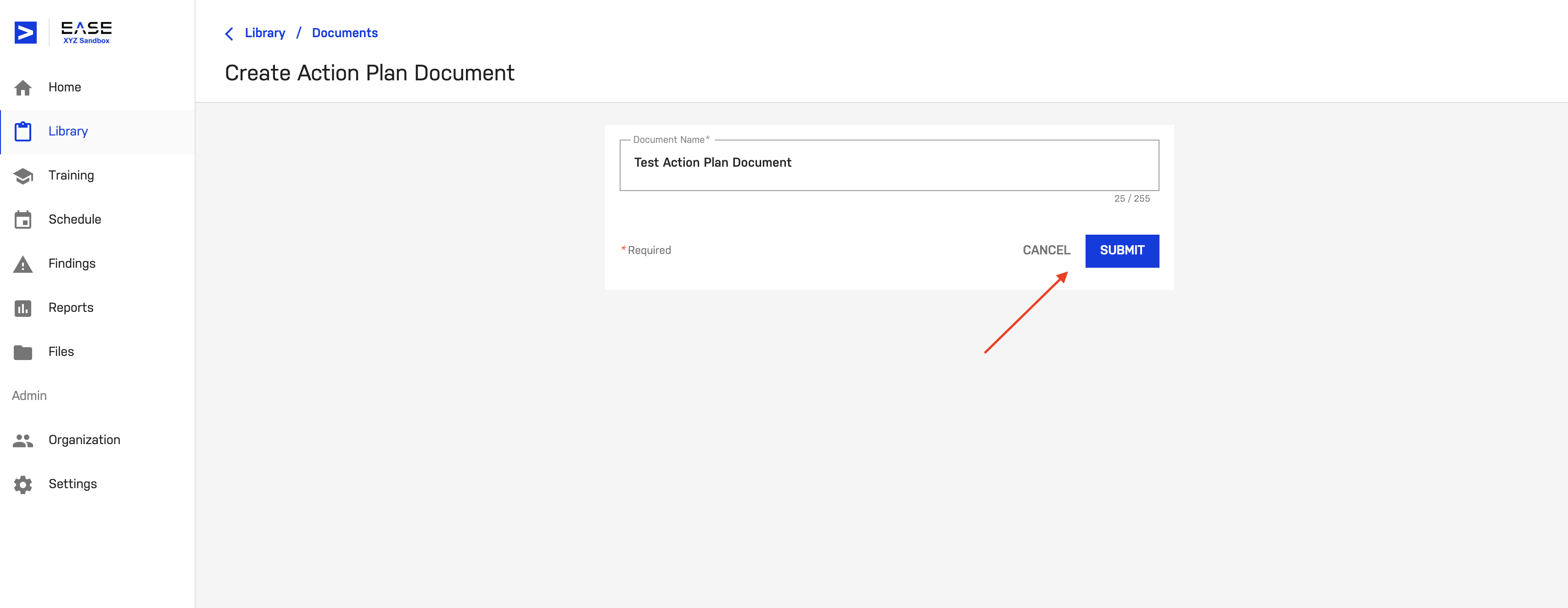Open the Schedule menu item
The height and width of the screenshot is (608, 1568).
pos(97,220)
